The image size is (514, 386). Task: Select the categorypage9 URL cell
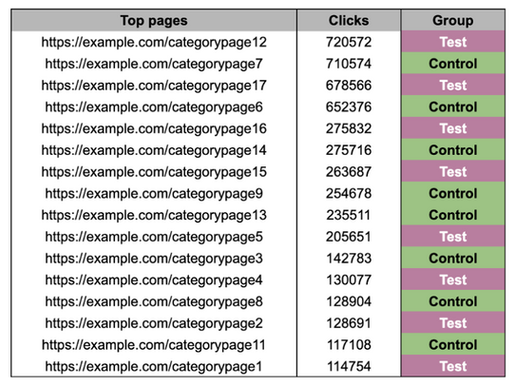(154, 194)
